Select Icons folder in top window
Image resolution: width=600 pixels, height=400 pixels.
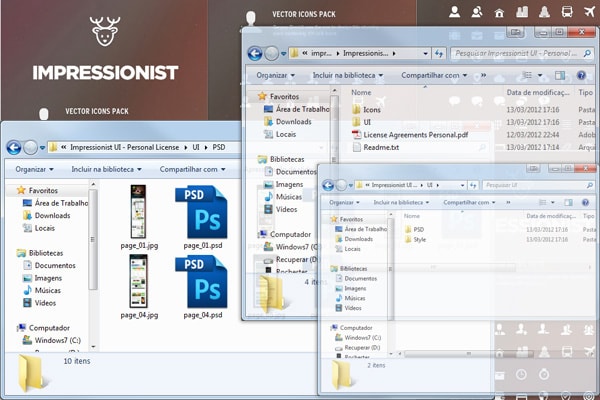(x=366, y=110)
